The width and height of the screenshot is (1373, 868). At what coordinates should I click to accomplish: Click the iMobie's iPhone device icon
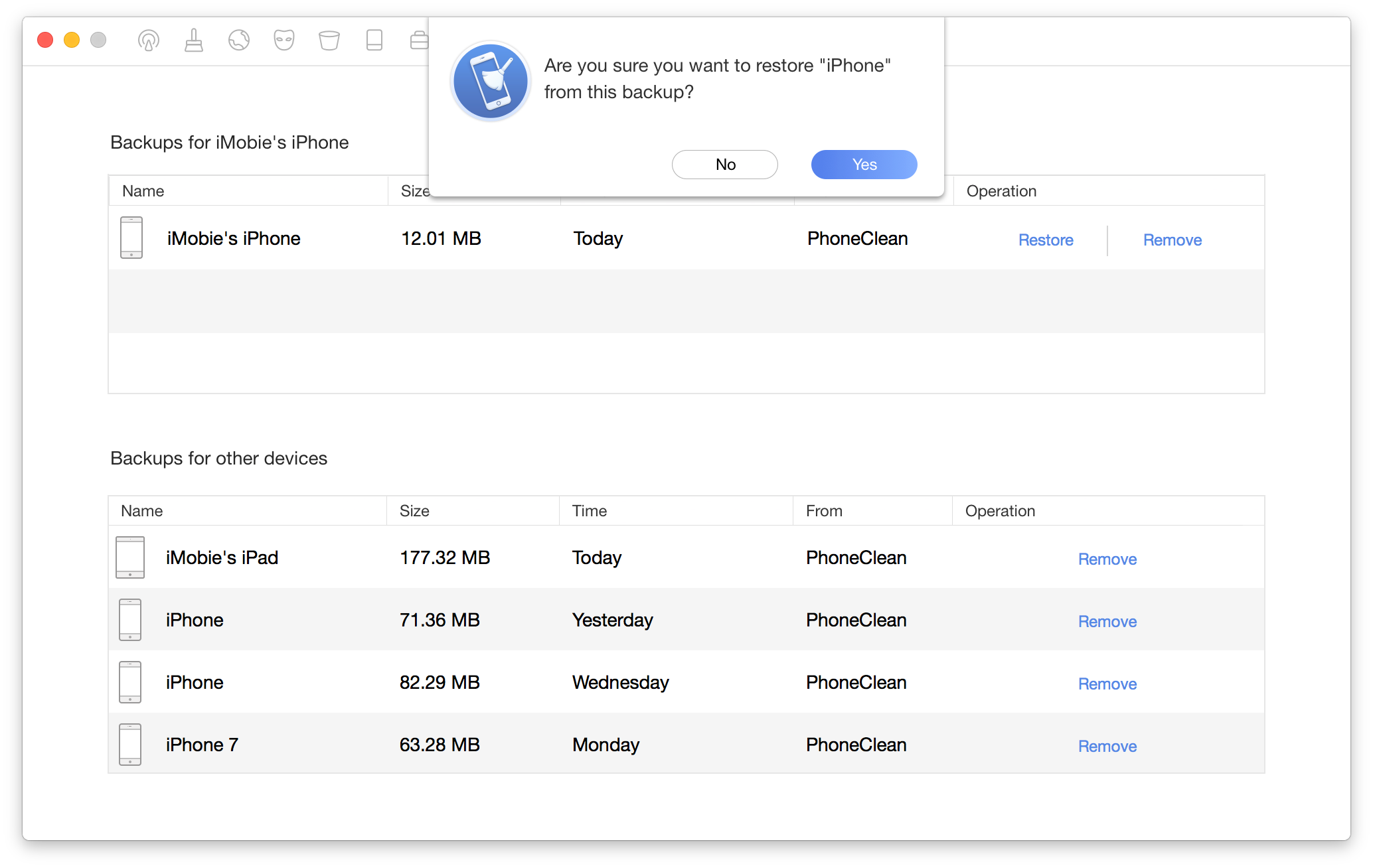click(x=131, y=238)
